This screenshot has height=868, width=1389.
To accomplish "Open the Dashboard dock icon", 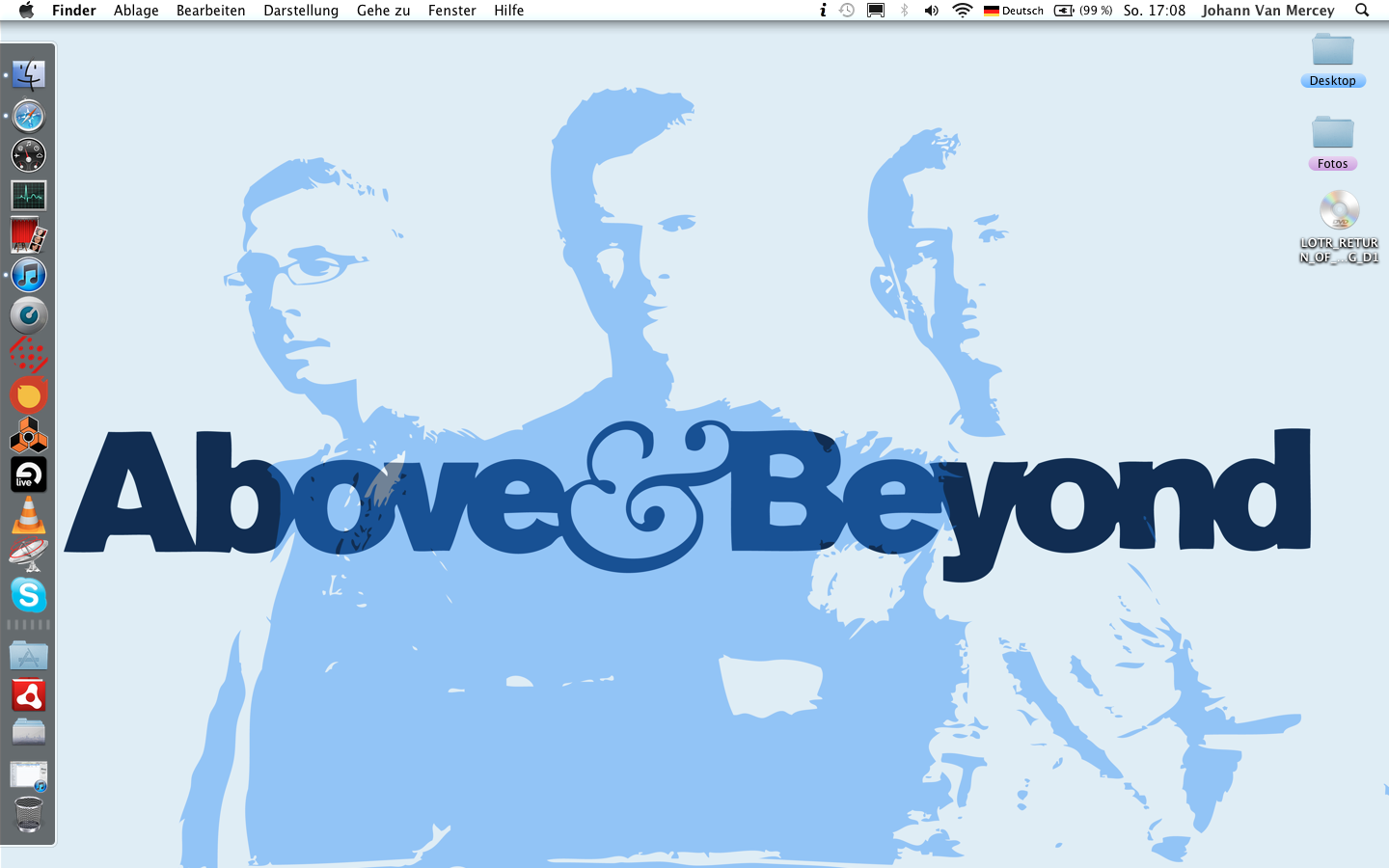I will [x=28, y=155].
